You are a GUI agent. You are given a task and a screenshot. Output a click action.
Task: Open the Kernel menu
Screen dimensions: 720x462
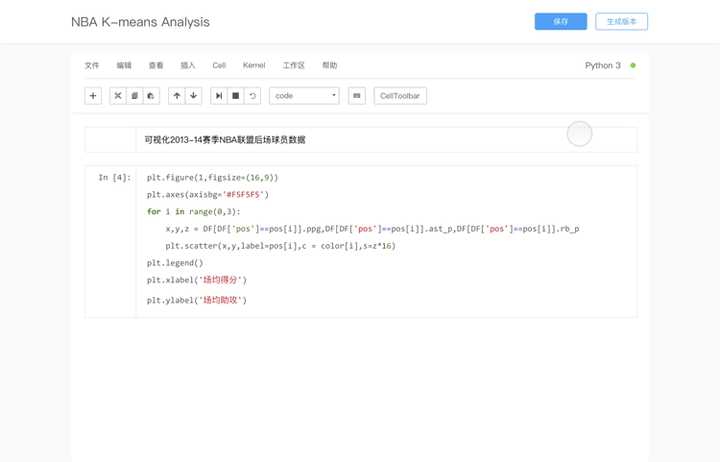254,65
